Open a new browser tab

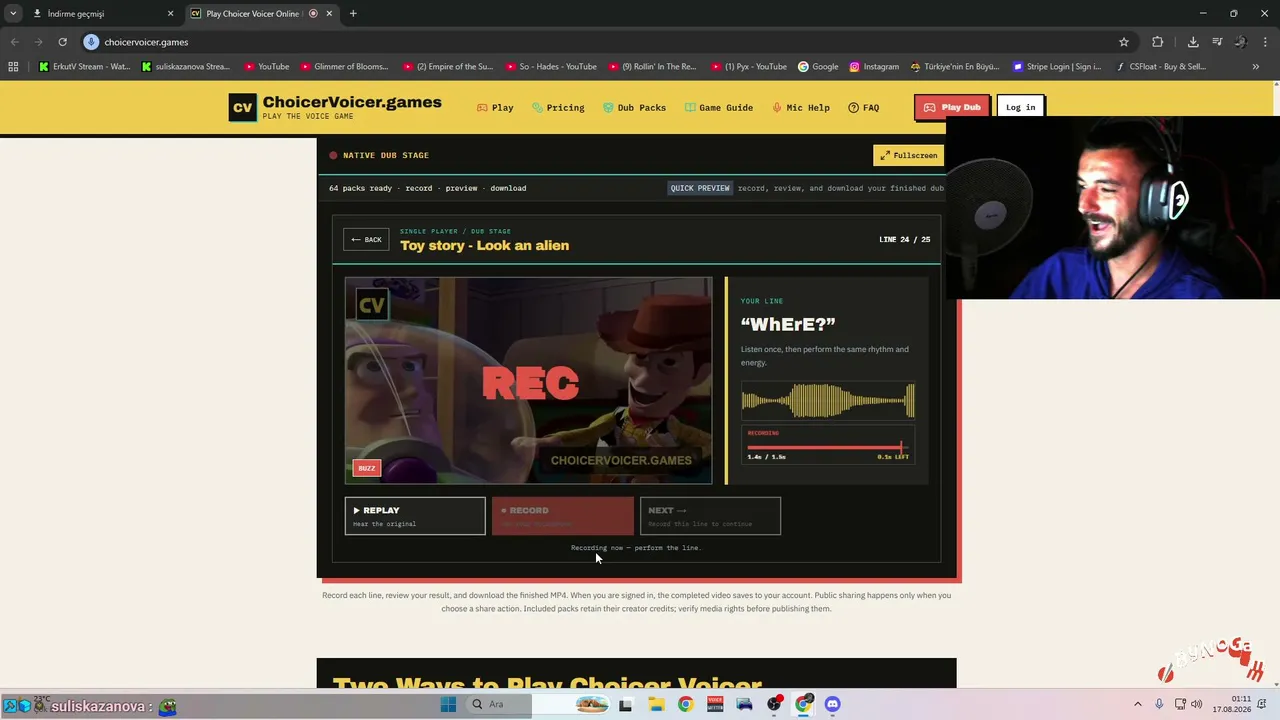(x=353, y=14)
